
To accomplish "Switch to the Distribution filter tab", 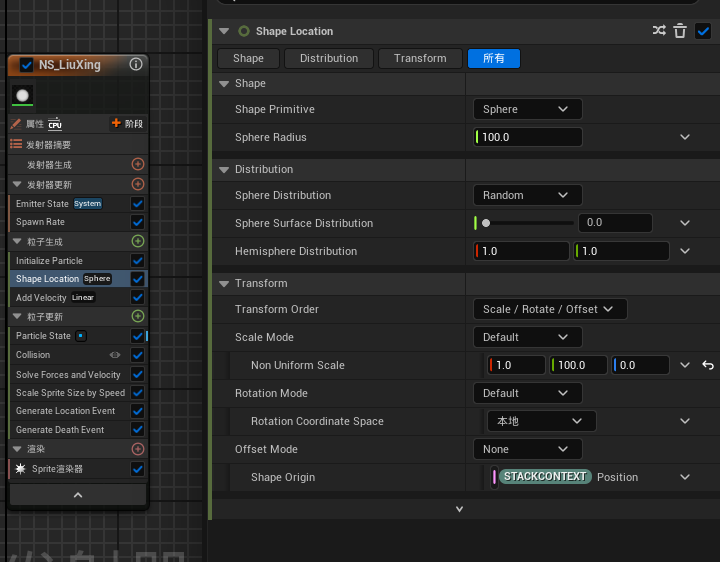I will [329, 58].
